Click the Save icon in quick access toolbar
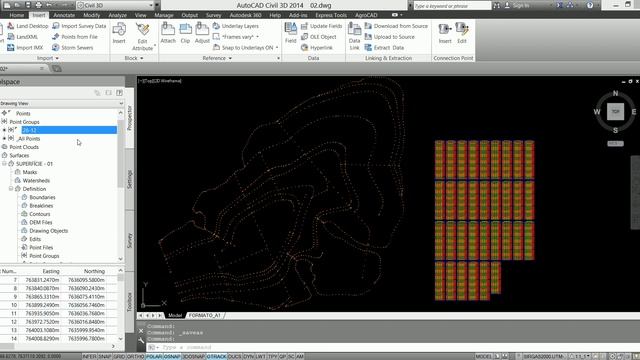Image resolution: width=640 pixels, height=360 pixels. pyautogui.click(x=28, y=5)
